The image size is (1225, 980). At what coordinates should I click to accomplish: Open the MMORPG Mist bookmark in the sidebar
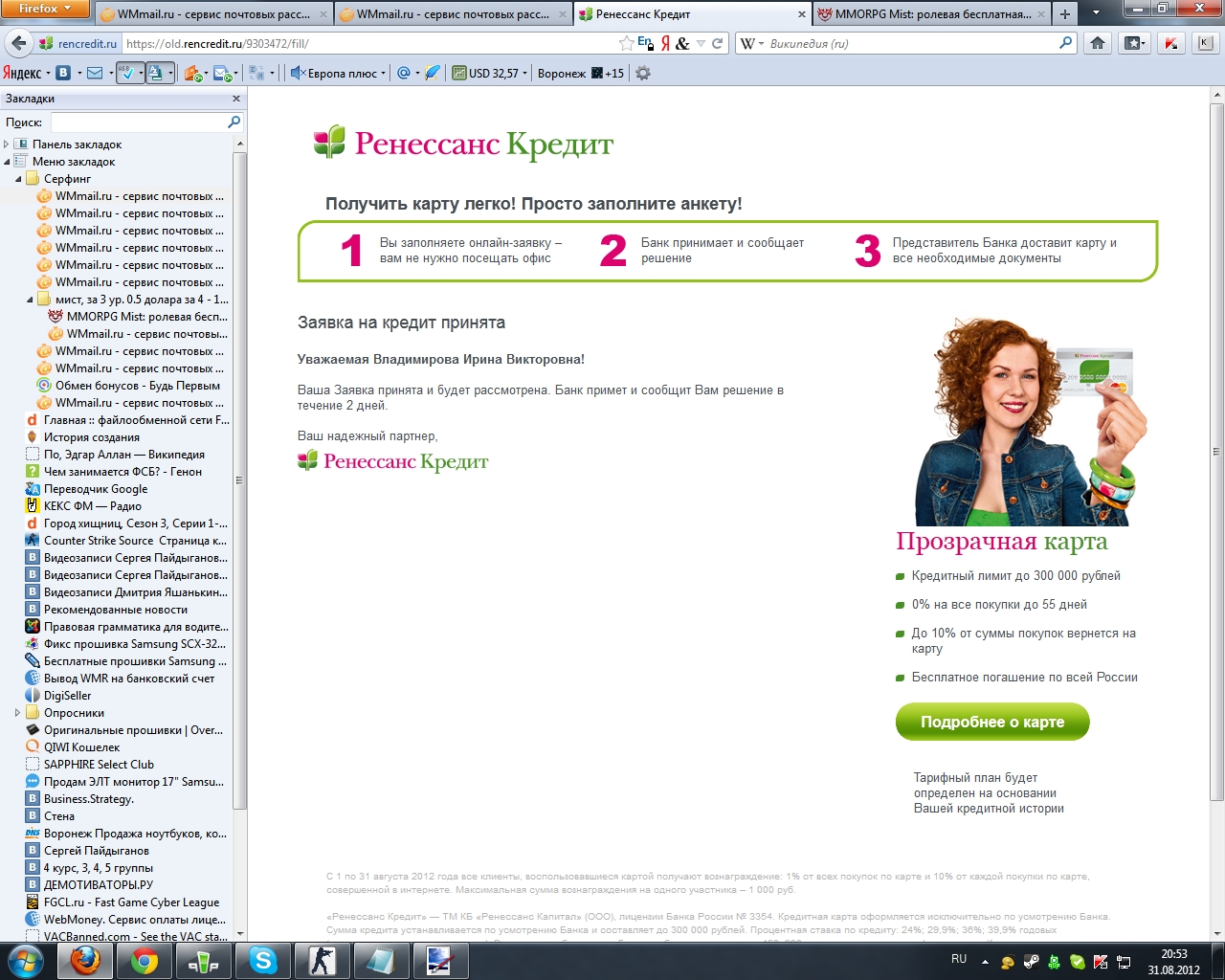138,317
